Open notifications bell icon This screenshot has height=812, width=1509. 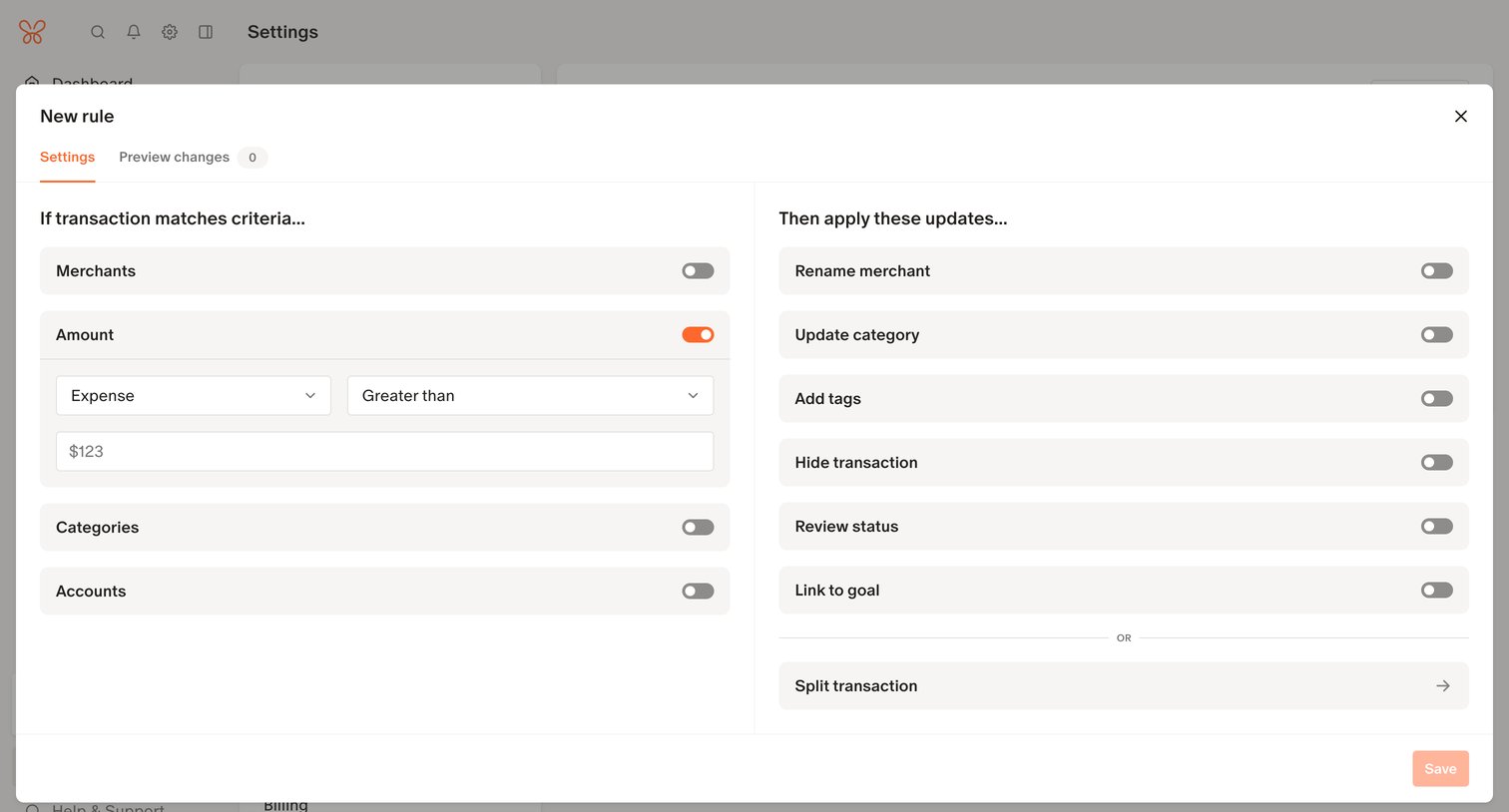click(134, 32)
